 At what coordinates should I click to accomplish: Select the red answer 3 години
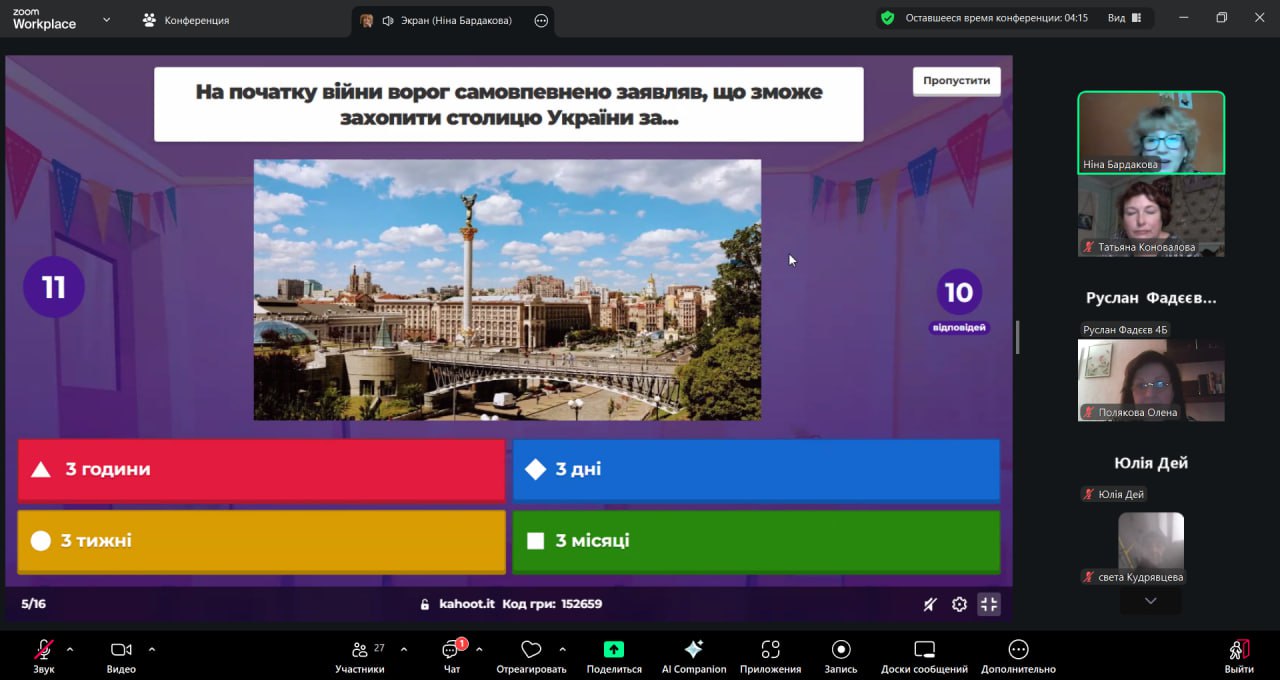(x=261, y=469)
